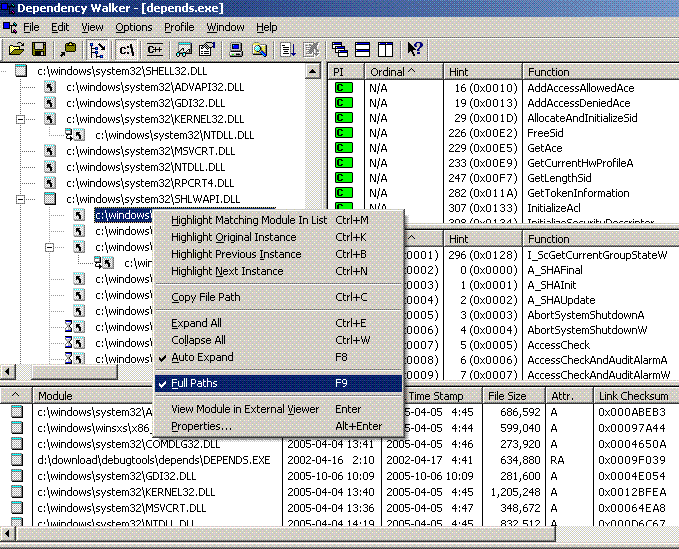
Task: Click the Copy toolbar icon
Action: point(68,49)
